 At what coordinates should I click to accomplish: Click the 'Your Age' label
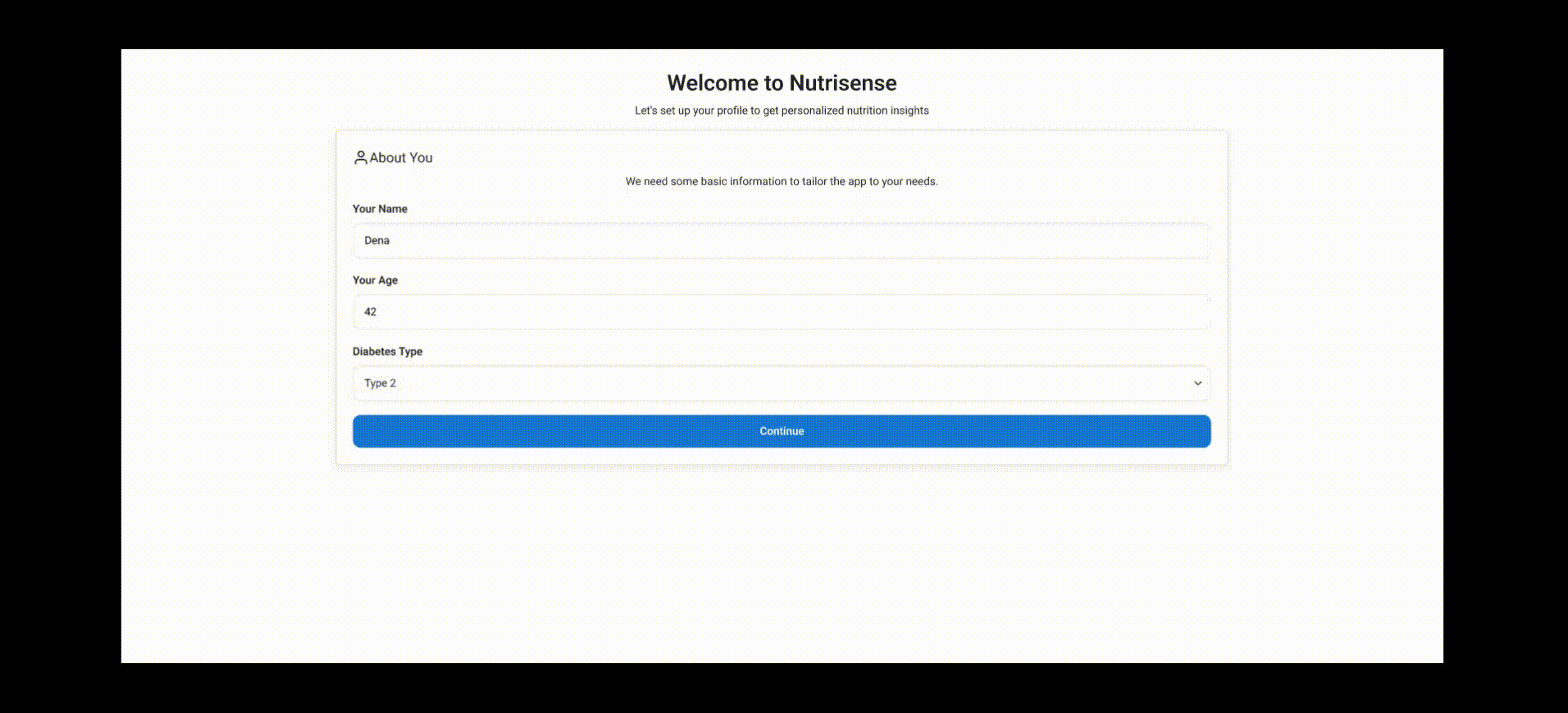click(375, 280)
